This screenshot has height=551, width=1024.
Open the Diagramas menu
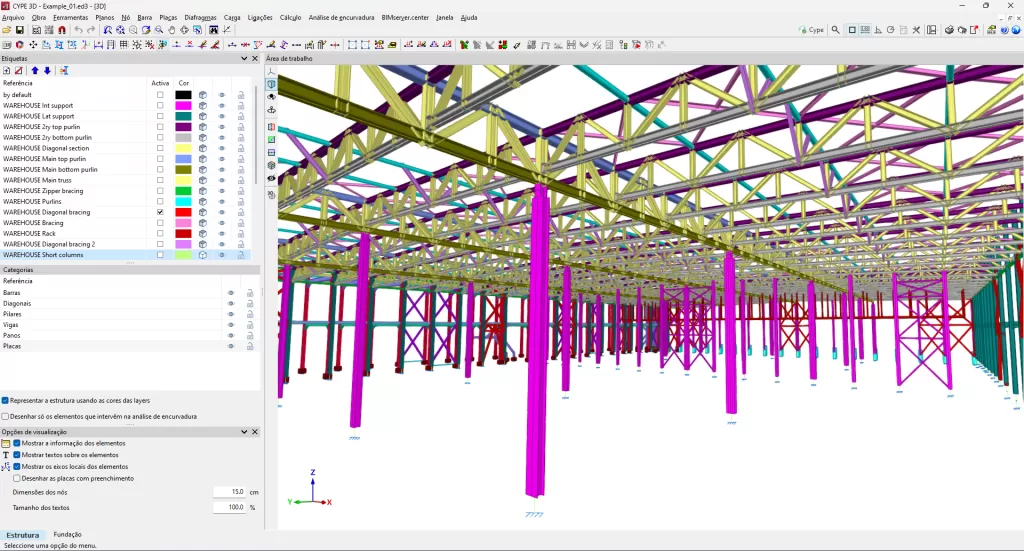click(200, 17)
